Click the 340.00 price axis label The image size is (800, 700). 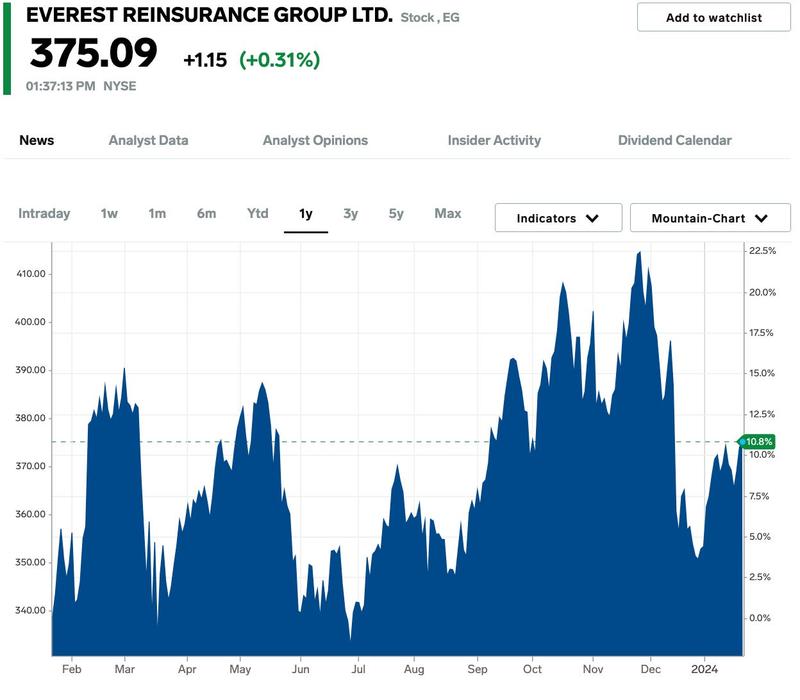[31, 610]
